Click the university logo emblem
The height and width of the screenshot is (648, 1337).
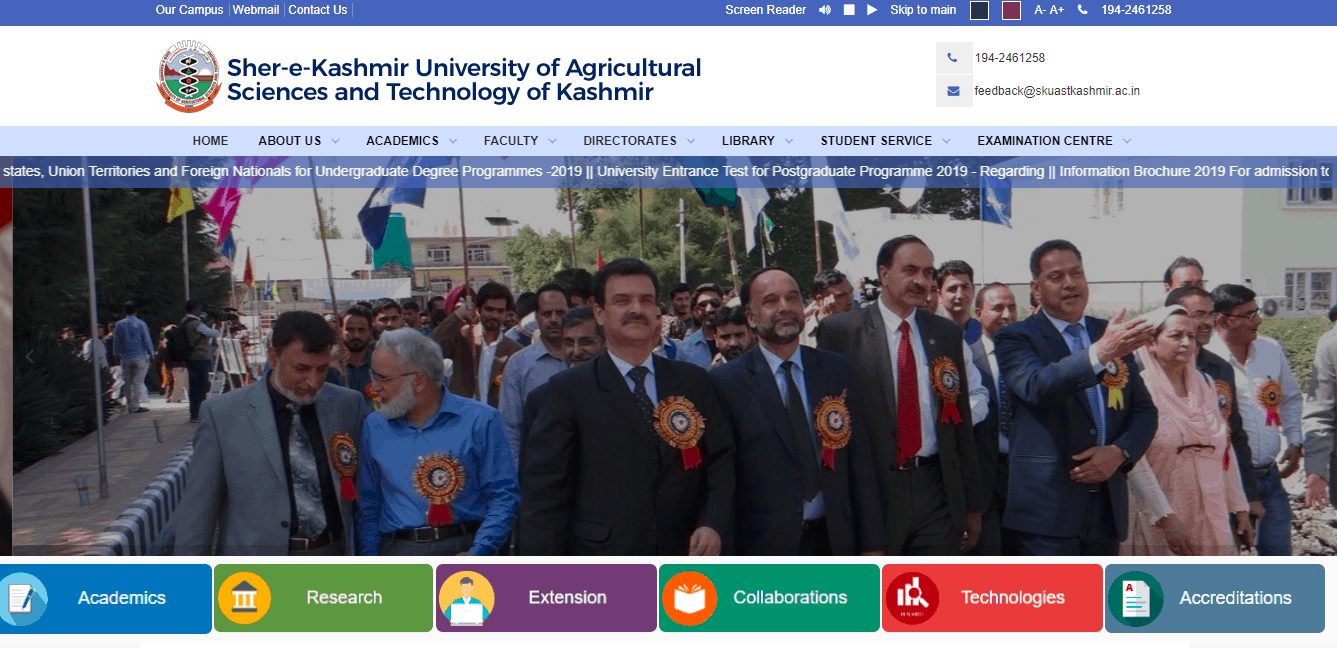(188, 77)
